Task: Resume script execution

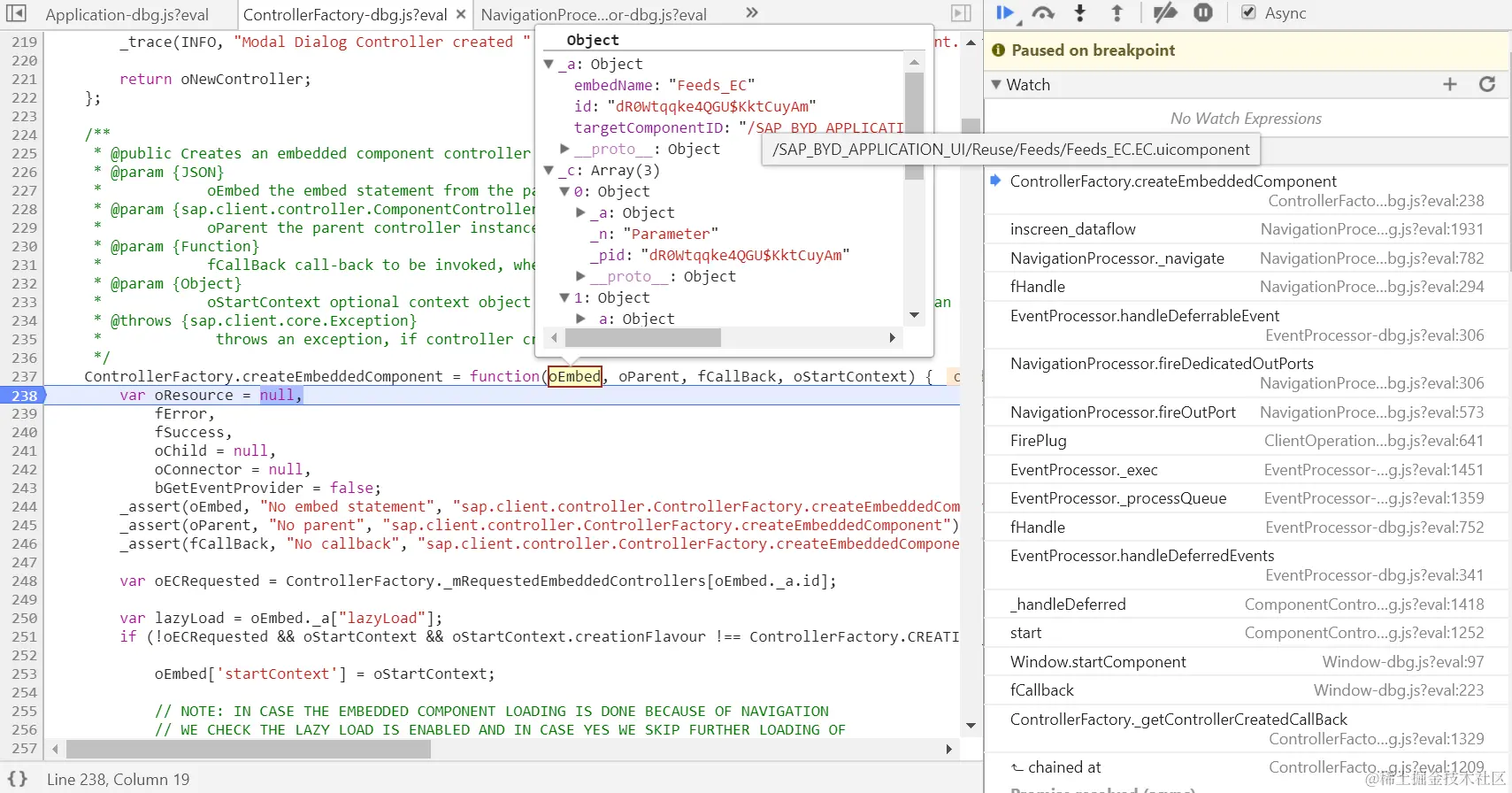Action: click(x=1006, y=13)
